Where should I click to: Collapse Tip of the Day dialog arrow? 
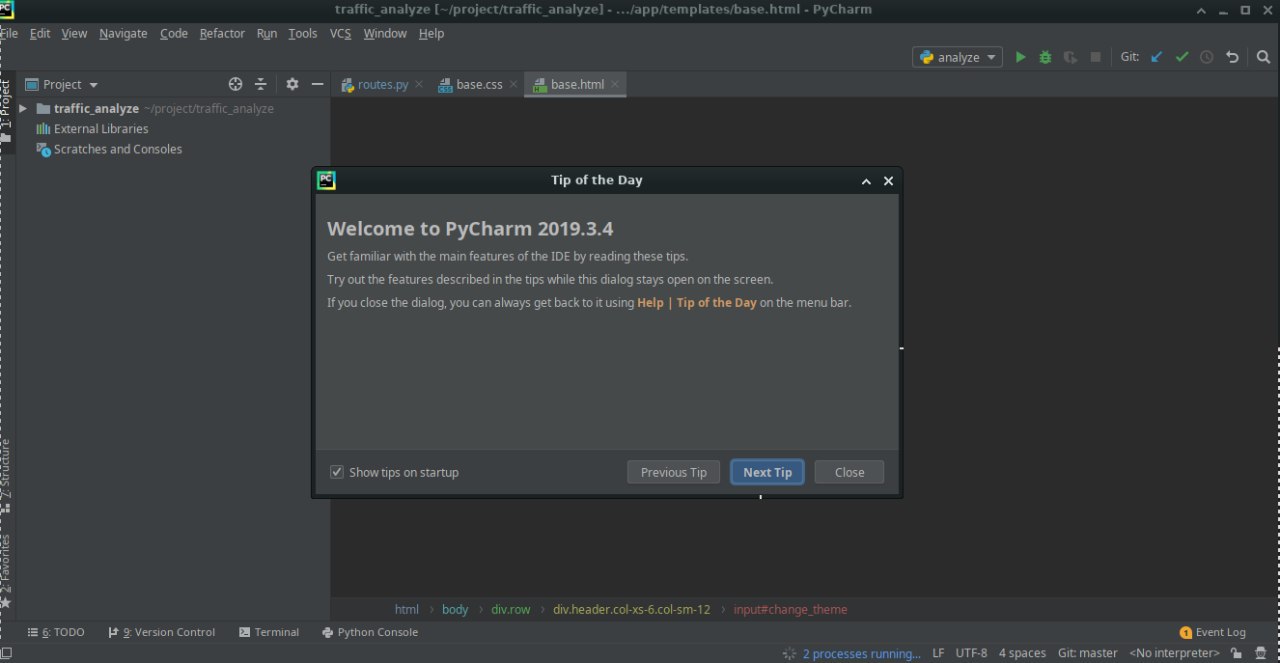point(866,181)
